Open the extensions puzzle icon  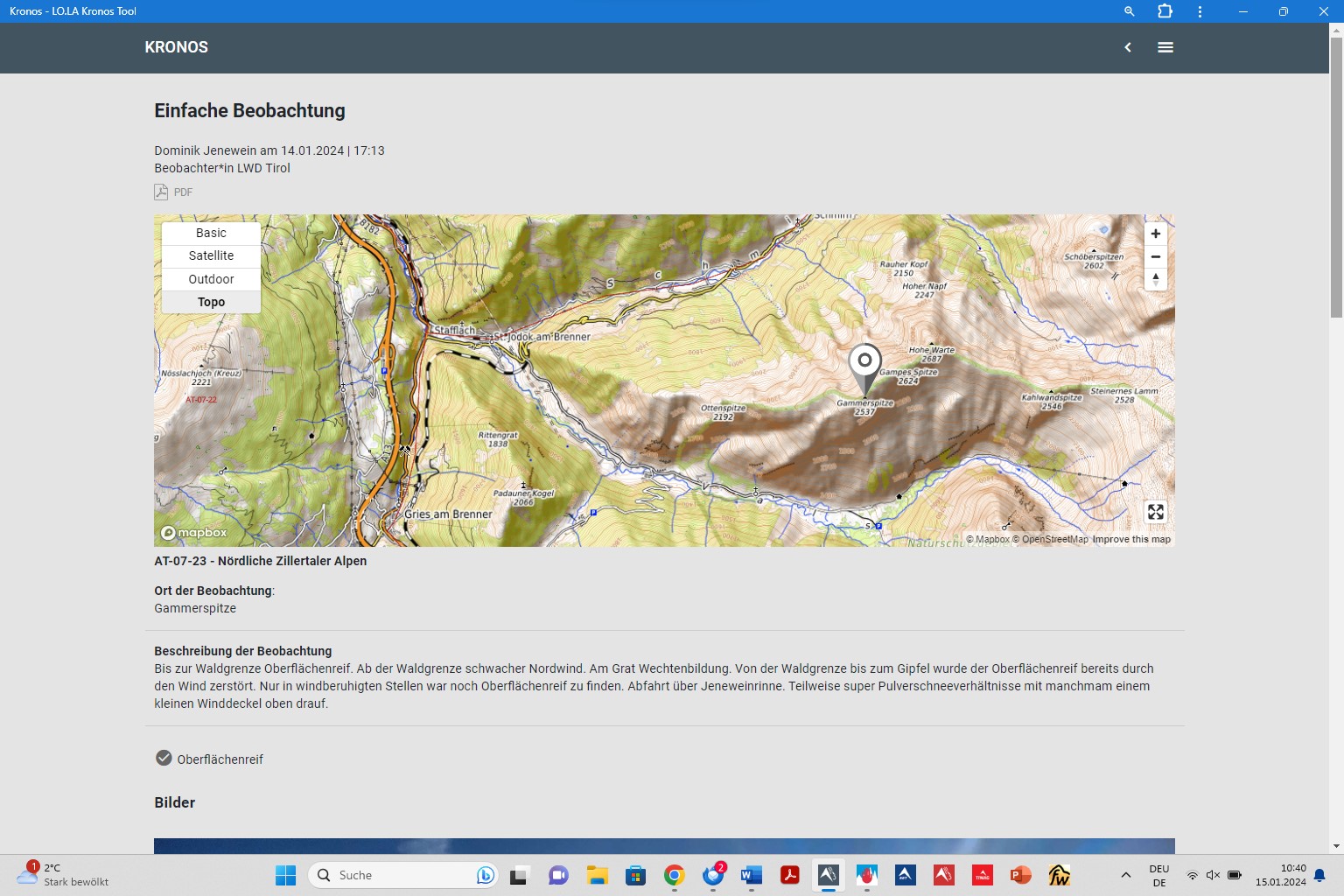coord(1165,11)
